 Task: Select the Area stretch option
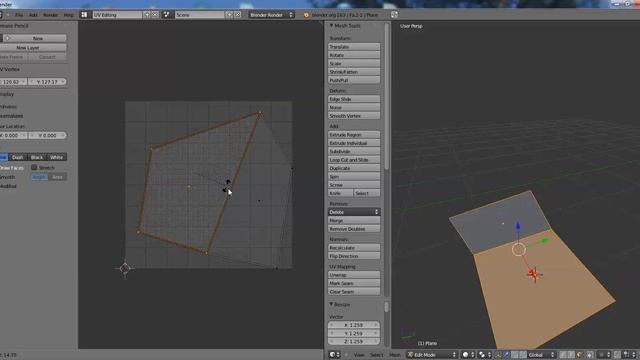tap(57, 177)
